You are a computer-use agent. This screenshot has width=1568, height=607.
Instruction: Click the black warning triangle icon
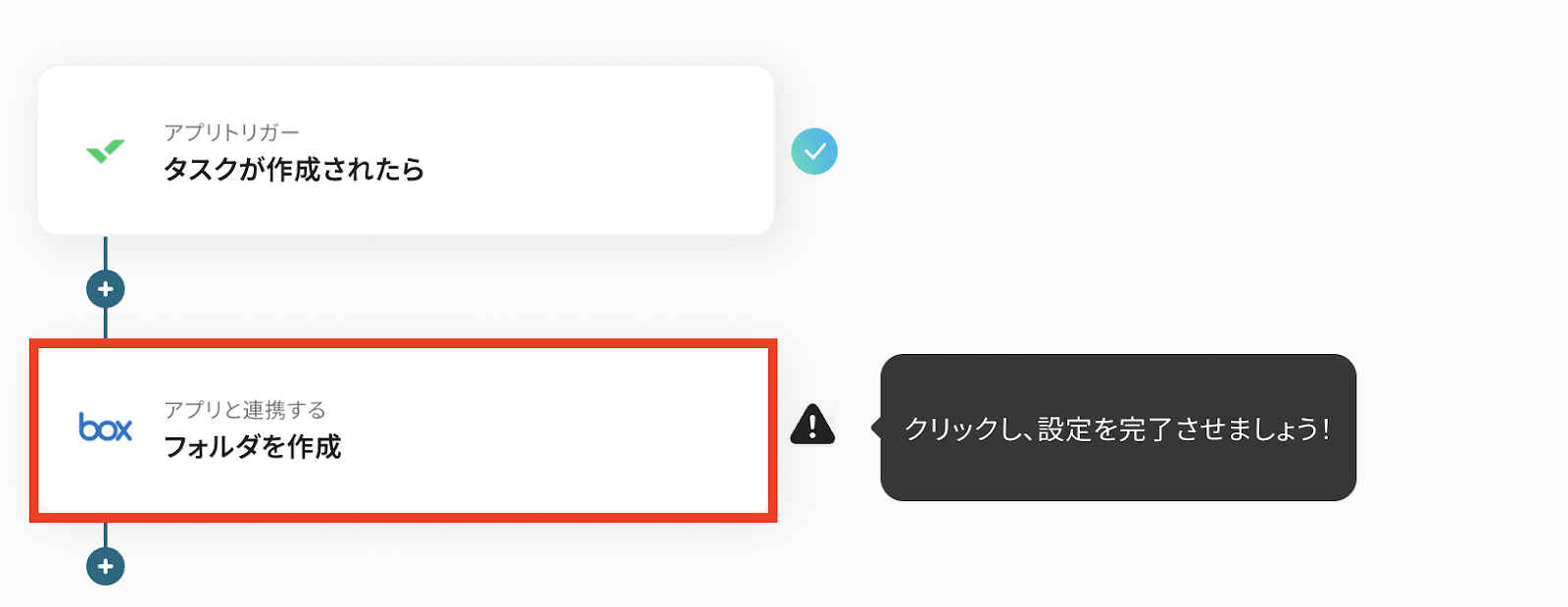pos(812,425)
